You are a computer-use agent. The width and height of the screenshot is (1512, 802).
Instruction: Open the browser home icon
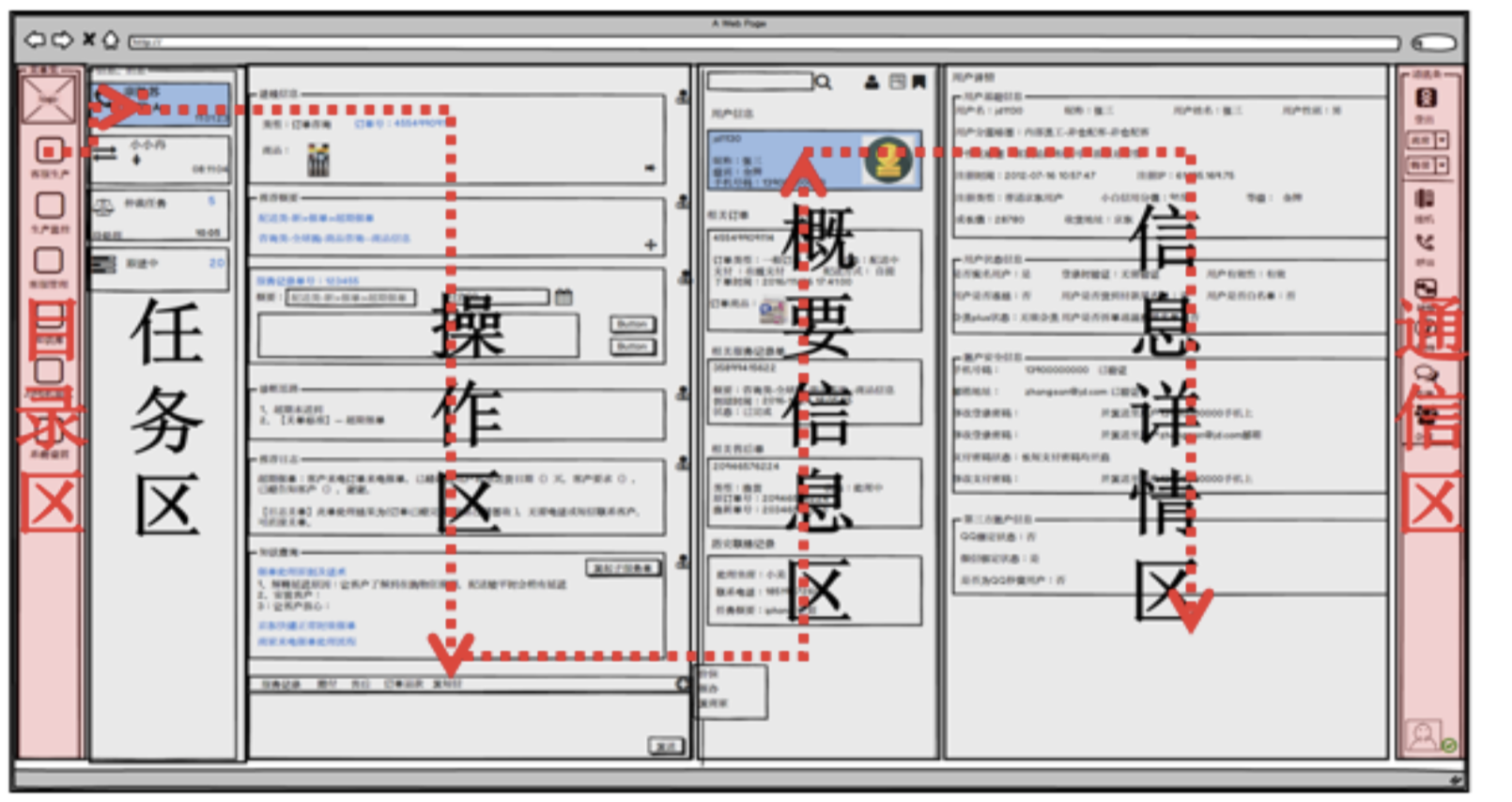coord(110,39)
